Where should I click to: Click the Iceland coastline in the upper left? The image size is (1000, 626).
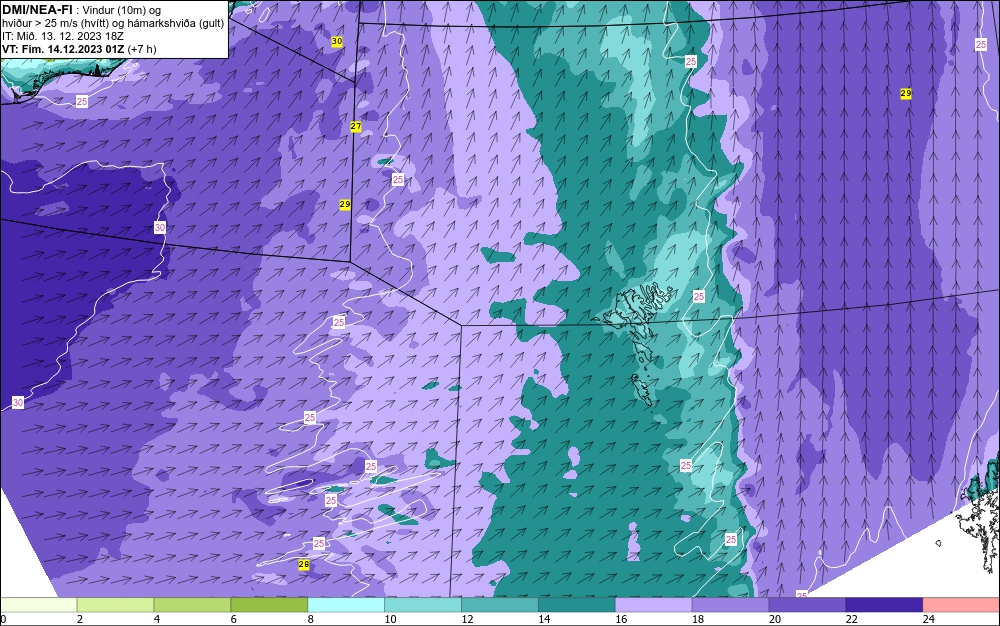[64, 80]
